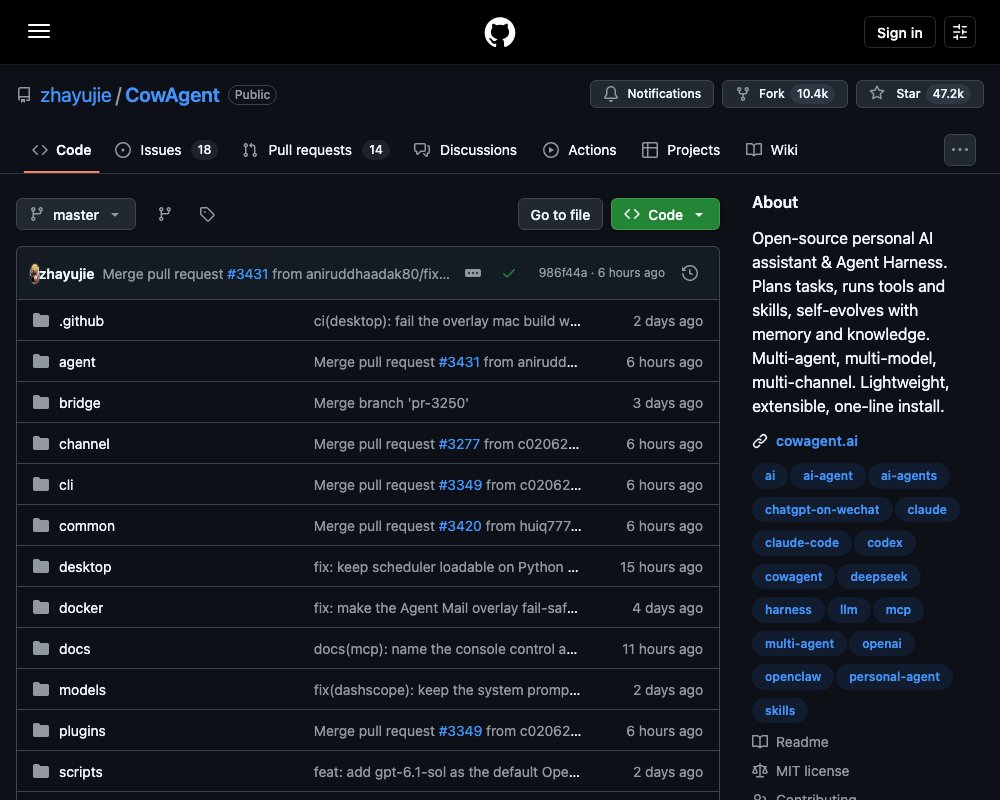View tags via the tag icon
The height and width of the screenshot is (800, 1000).
point(207,214)
